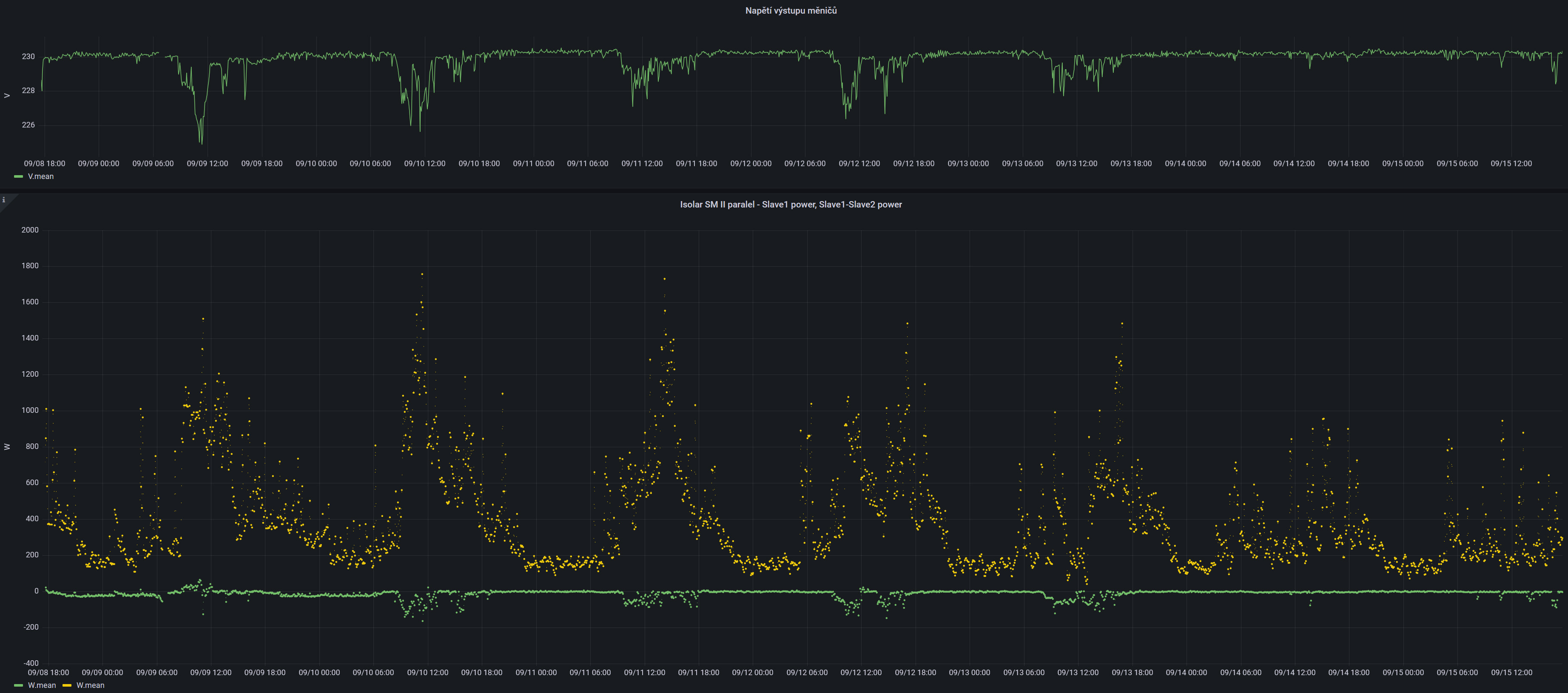The image size is (1568, 693).
Task: Toggle the green W.mean legend label
Action: [41, 685]
